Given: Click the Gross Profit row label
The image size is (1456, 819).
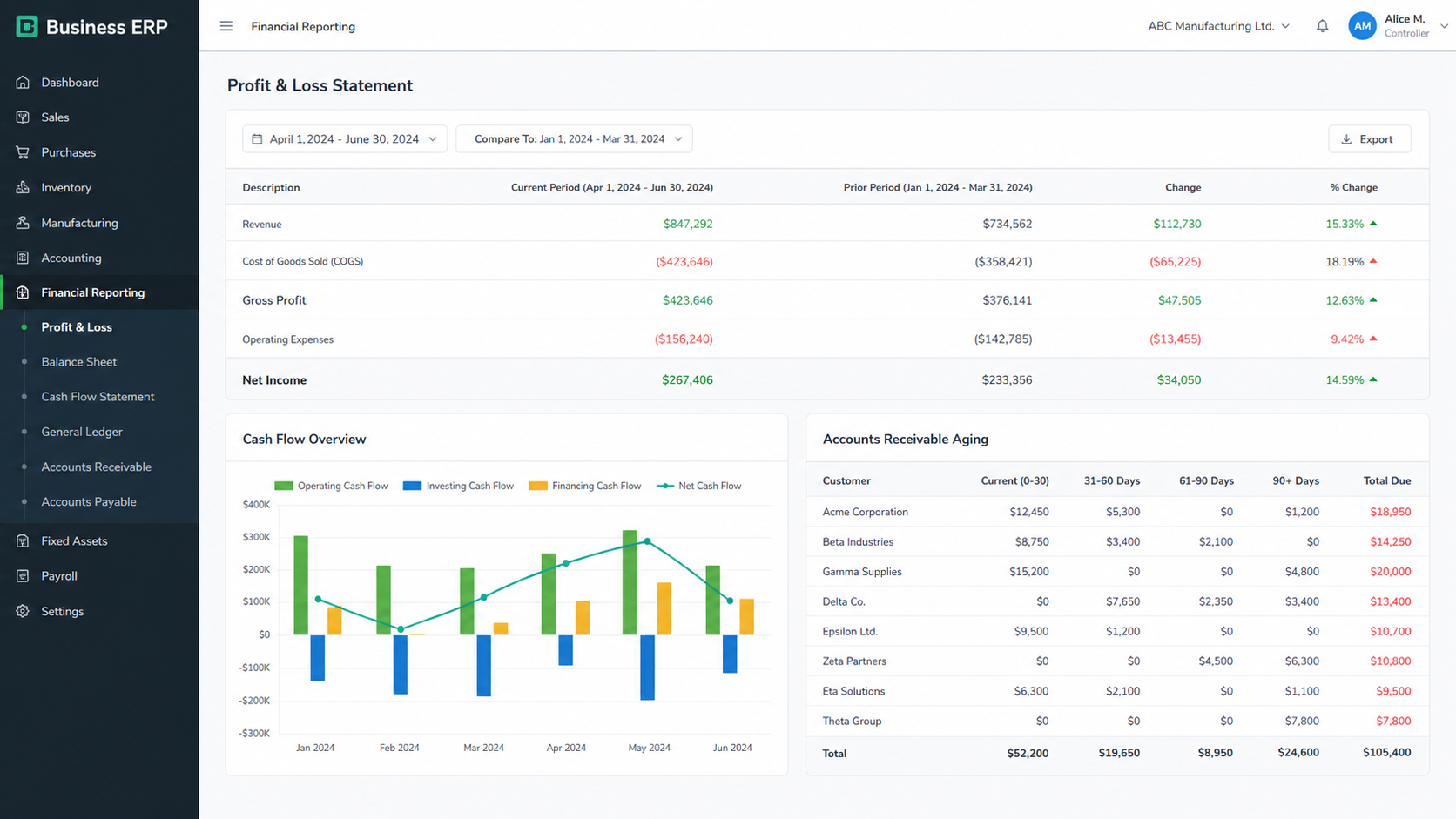Looking at the screenshot, I should (x=274, y=300).
